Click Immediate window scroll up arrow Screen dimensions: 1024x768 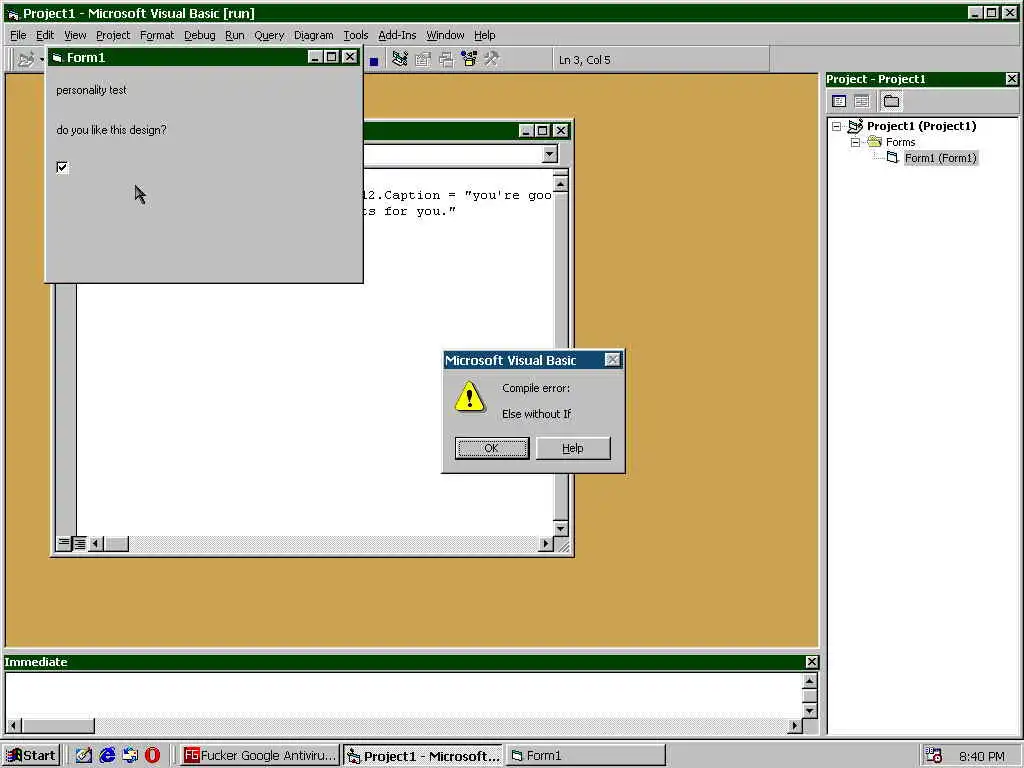(x=809, y=681)
